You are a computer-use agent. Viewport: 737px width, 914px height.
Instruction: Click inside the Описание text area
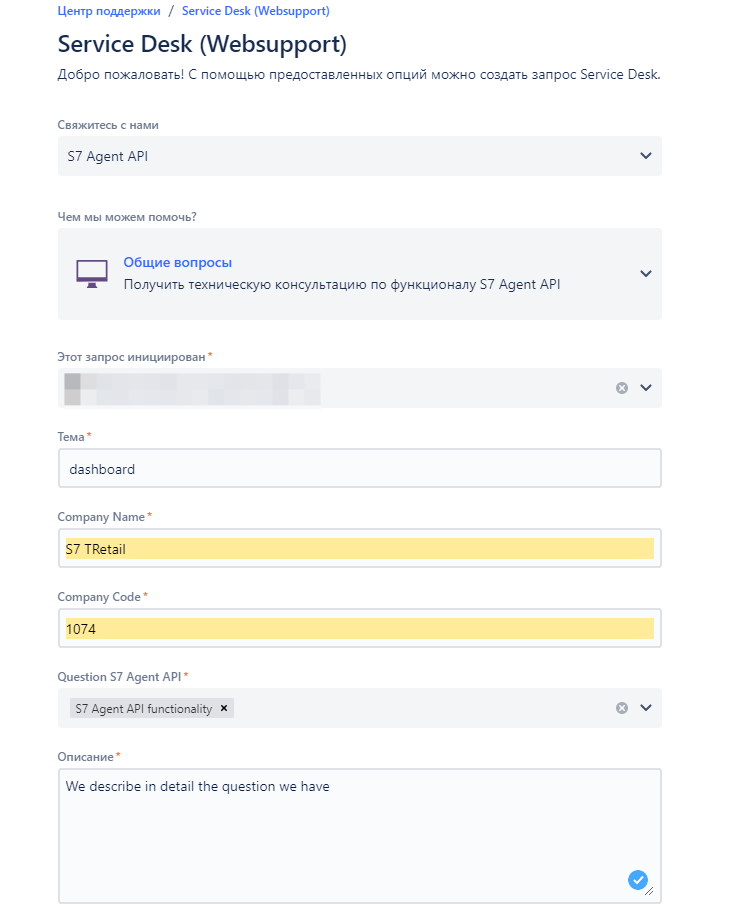360,836
